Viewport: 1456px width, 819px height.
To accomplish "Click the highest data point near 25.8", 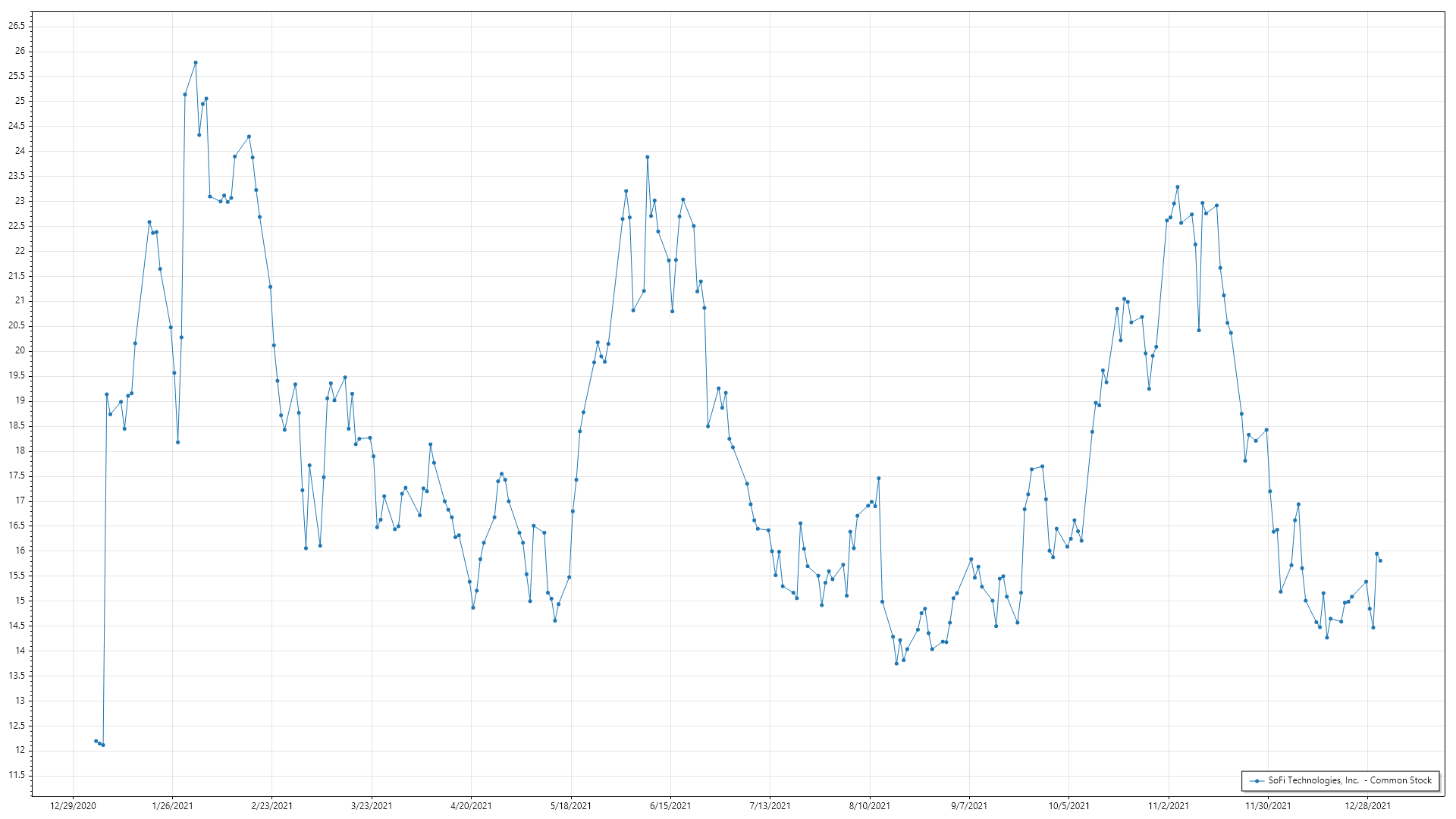I will [196, 63].
